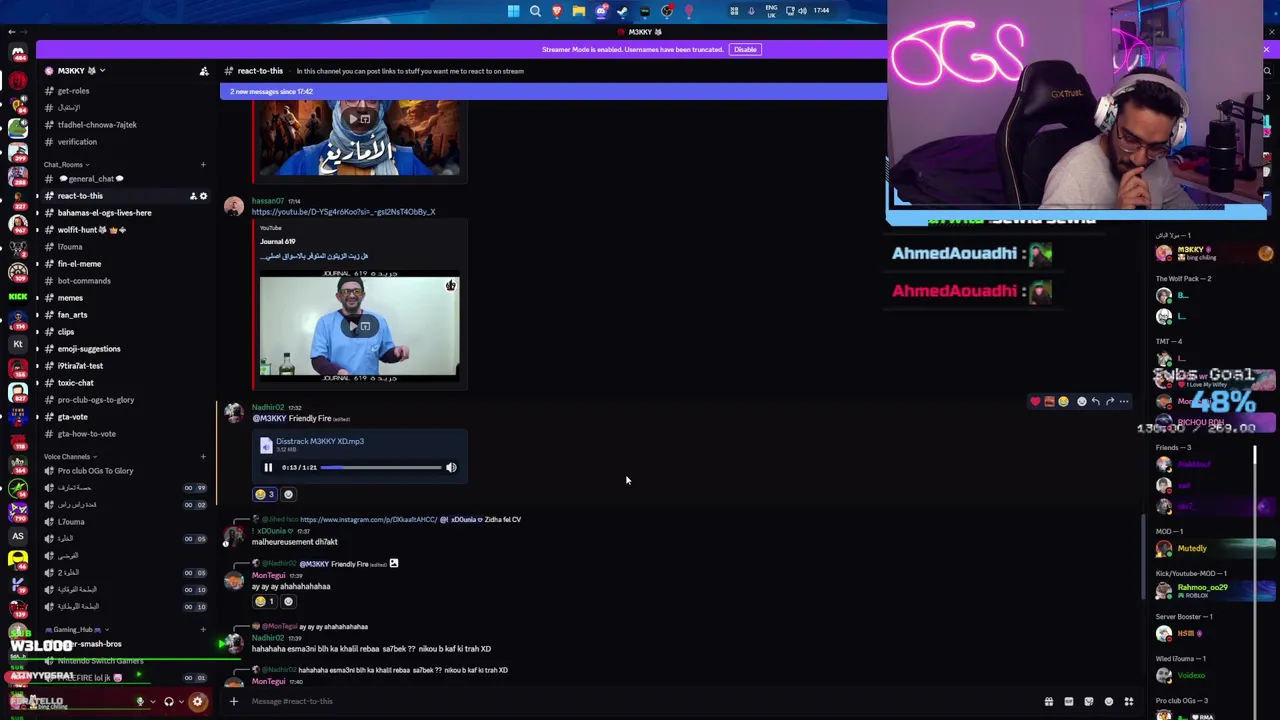
Task: Add a channel to Chat_Rooms with the plus
Action: click(x=203, y=165)
